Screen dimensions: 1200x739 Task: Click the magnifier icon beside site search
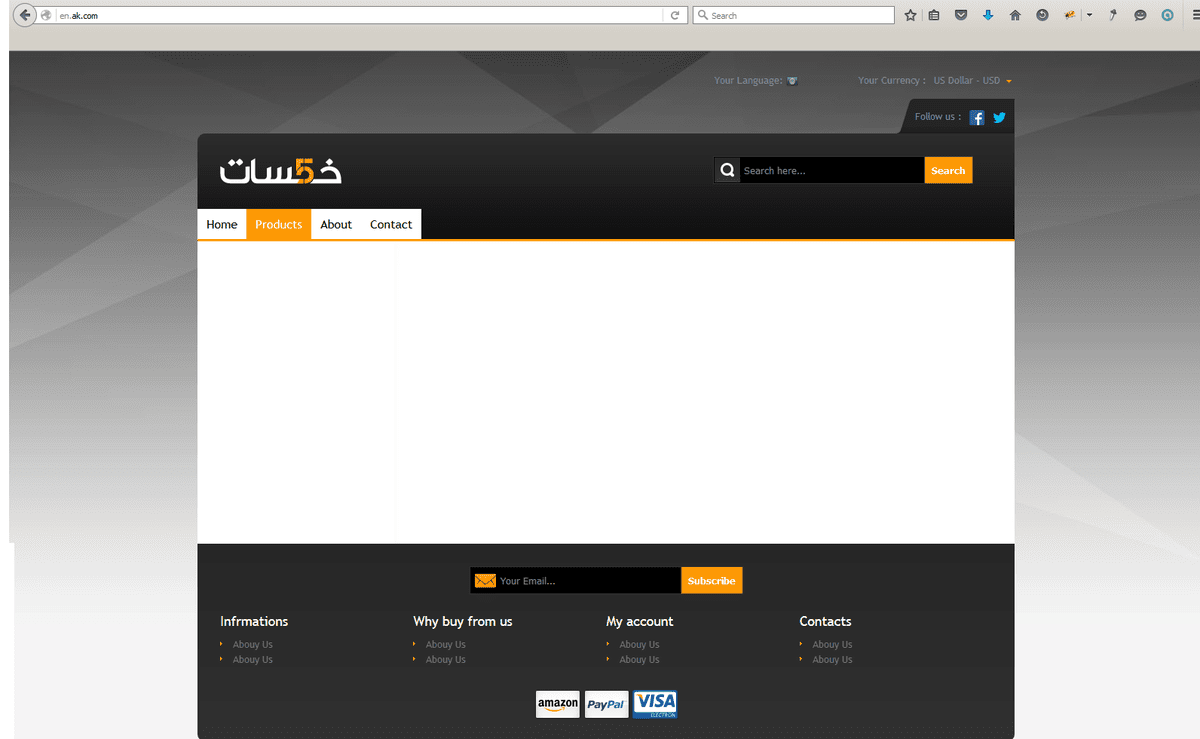point(727,170)
